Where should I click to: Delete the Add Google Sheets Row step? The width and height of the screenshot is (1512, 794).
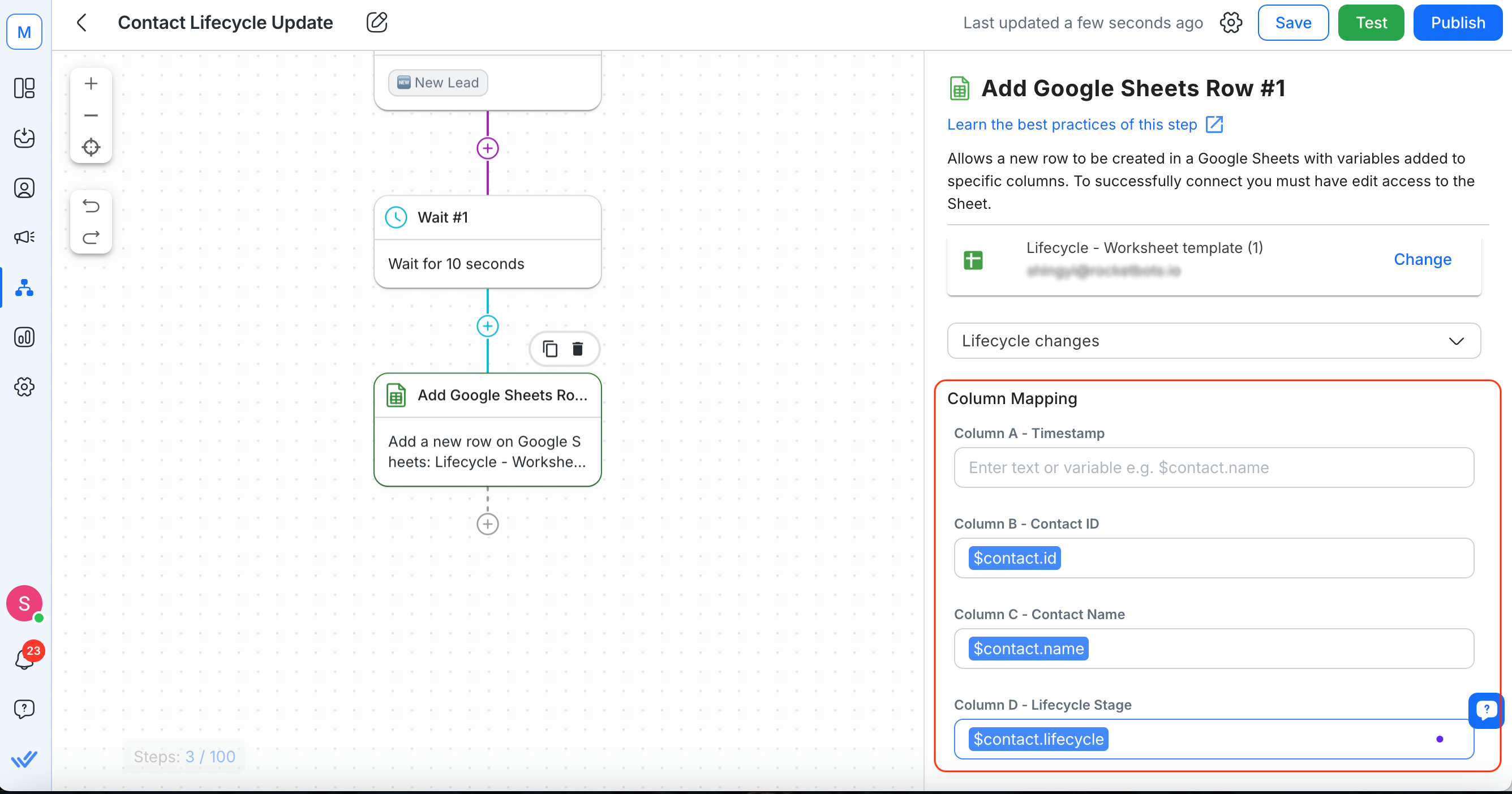(578, 349)
